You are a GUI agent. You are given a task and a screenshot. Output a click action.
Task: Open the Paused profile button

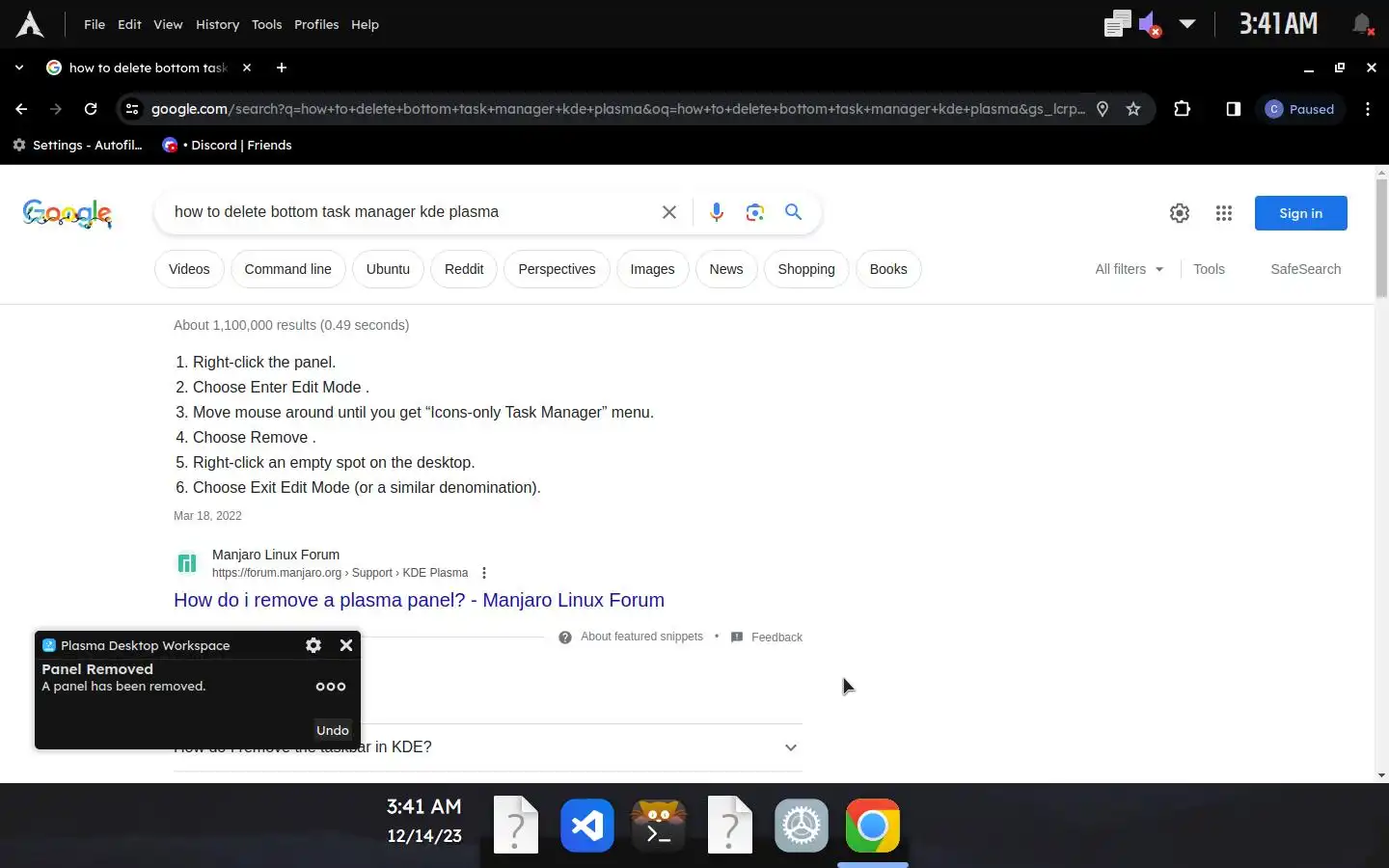pos(1300,109)
